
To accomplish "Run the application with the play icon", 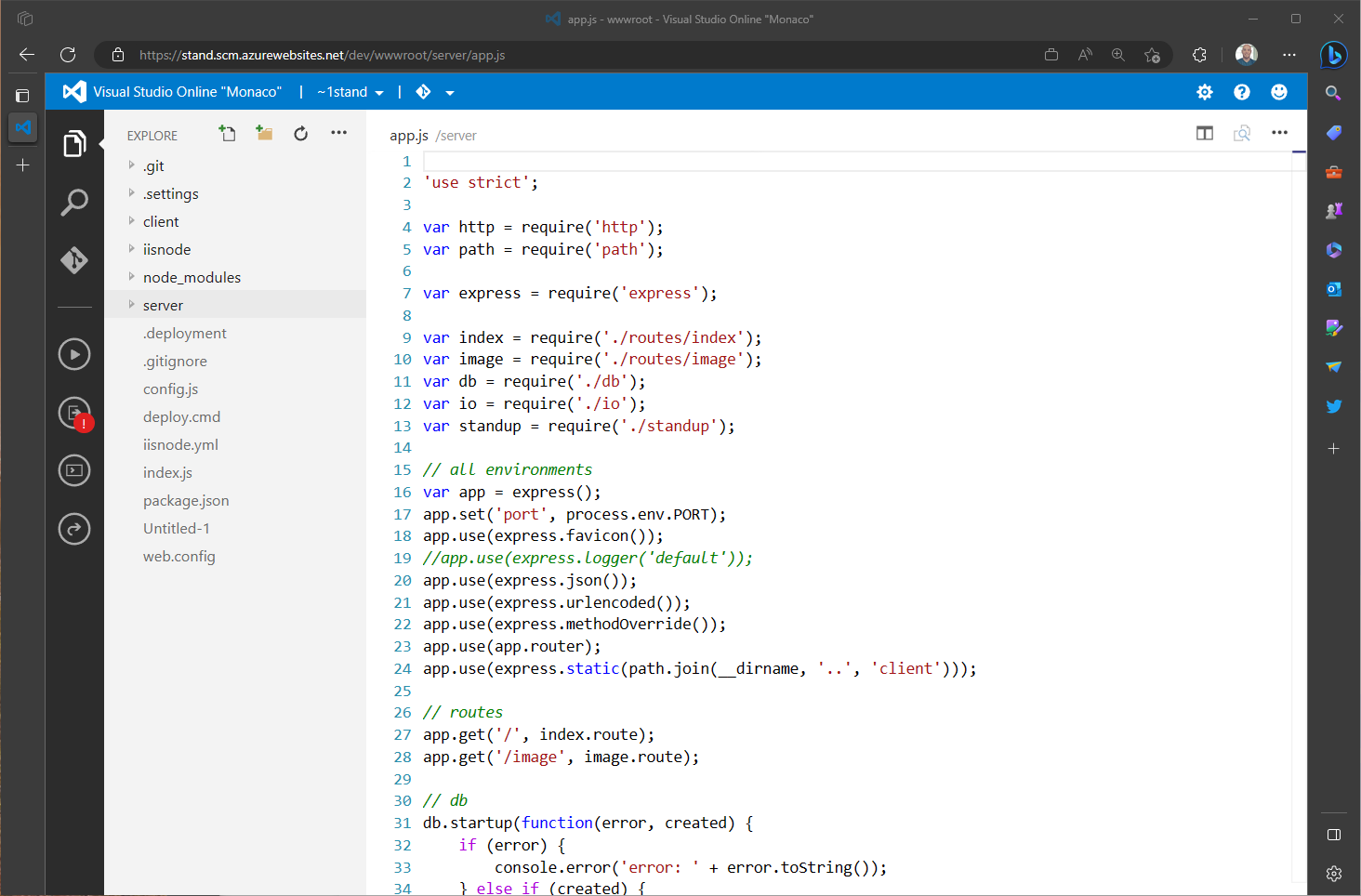I will coord(74,354).
